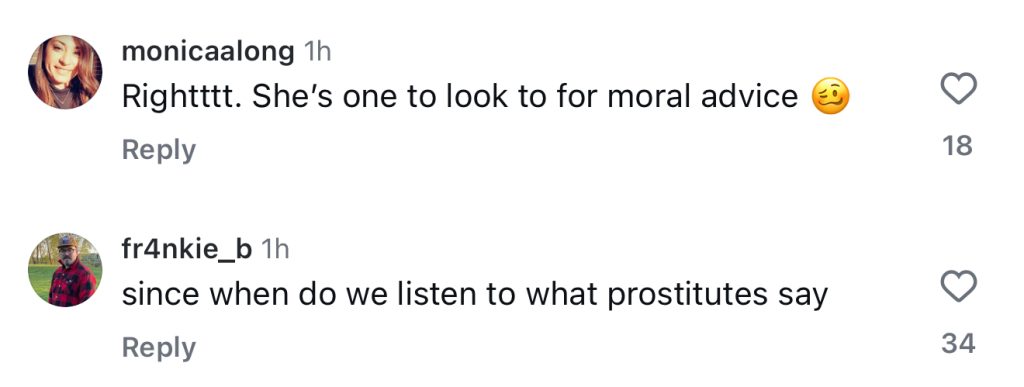This screenshot has width=1024, height=387.
Task: Click the 1h timestamp beside fr4nkie_b
Action: point(274,249)
